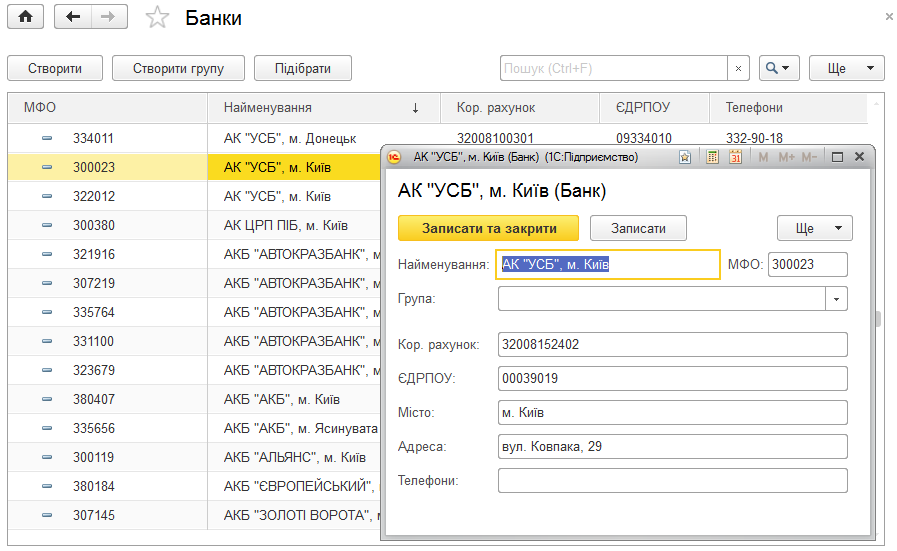897x551 pixels.
Task: Select the АКБ "АКБ", м. Ясинувата row
Action: pyautogui.click(x=195, y=429)
